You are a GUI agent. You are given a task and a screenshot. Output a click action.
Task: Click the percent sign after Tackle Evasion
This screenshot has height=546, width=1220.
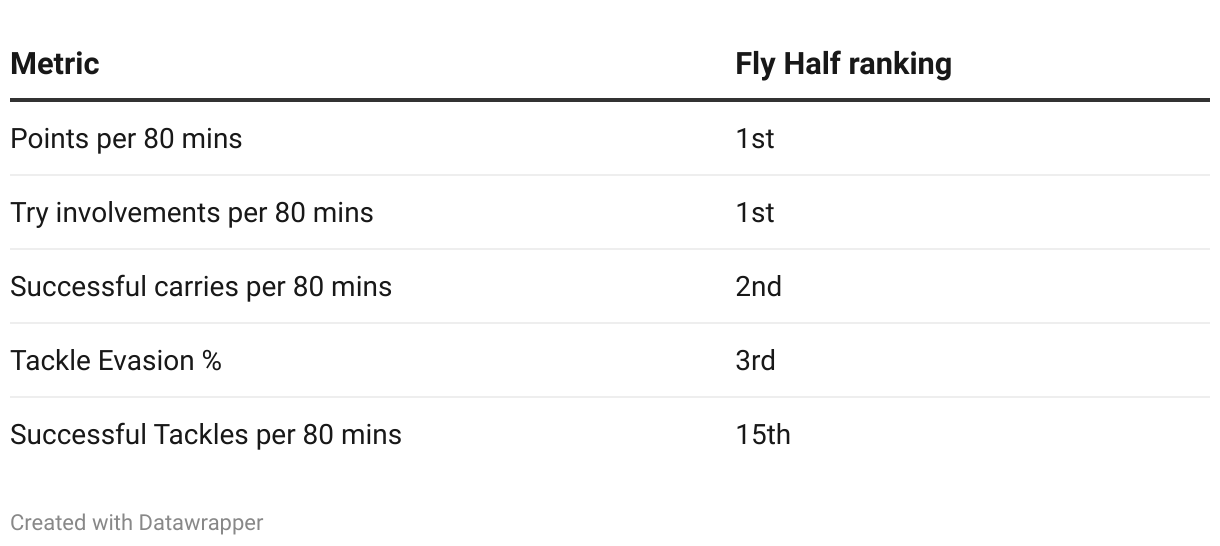click(210, 360)
